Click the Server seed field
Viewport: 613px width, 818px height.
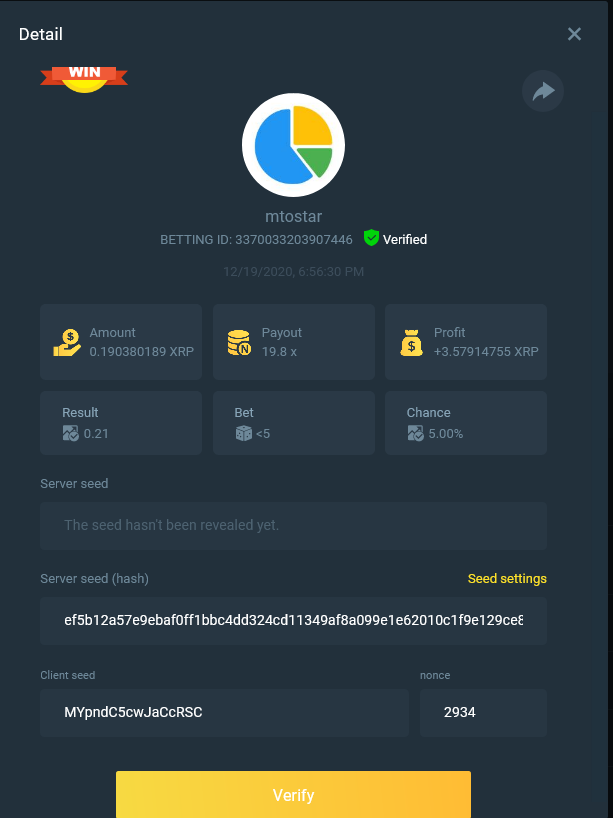tap(293, 525)
